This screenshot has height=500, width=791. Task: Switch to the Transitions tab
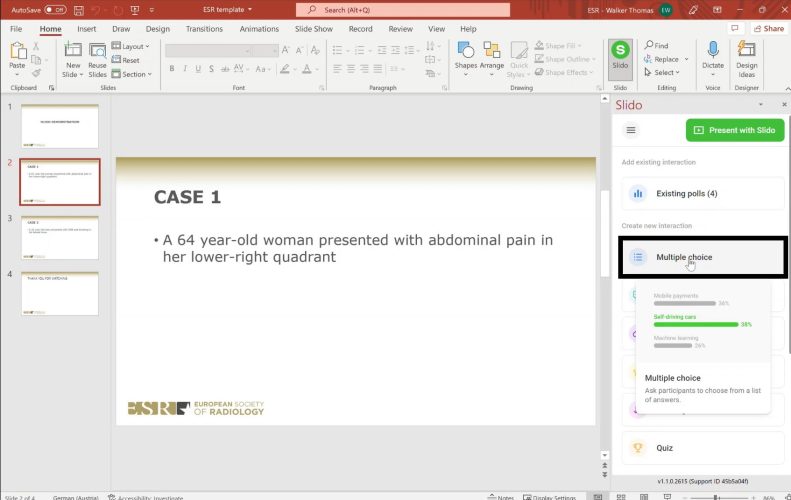tap(204, 29)
